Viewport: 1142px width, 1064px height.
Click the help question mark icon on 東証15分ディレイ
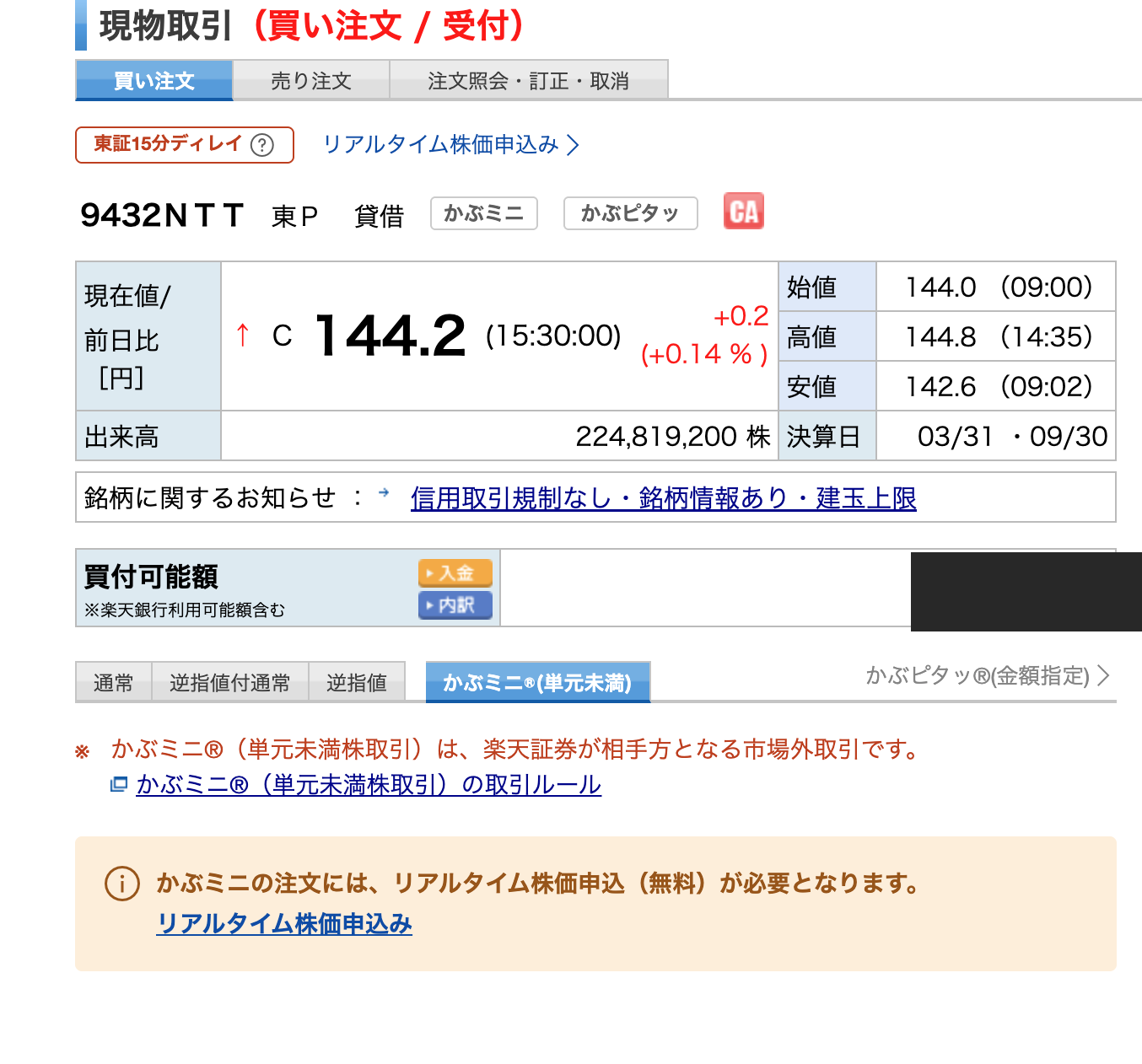coord(262,145)
